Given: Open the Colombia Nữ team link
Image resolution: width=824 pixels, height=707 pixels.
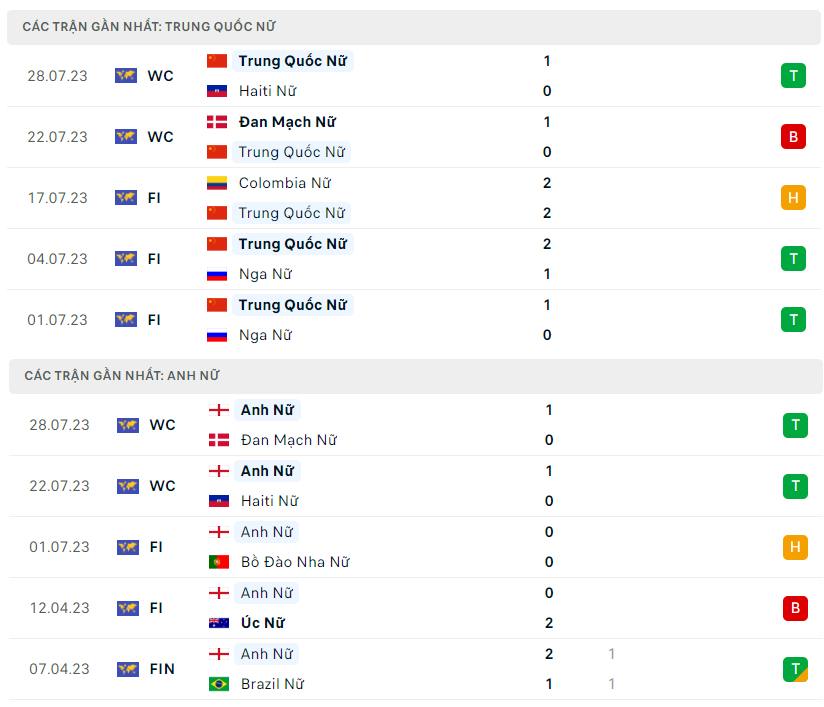Looking at the screenshot, I should coord(285,183).
